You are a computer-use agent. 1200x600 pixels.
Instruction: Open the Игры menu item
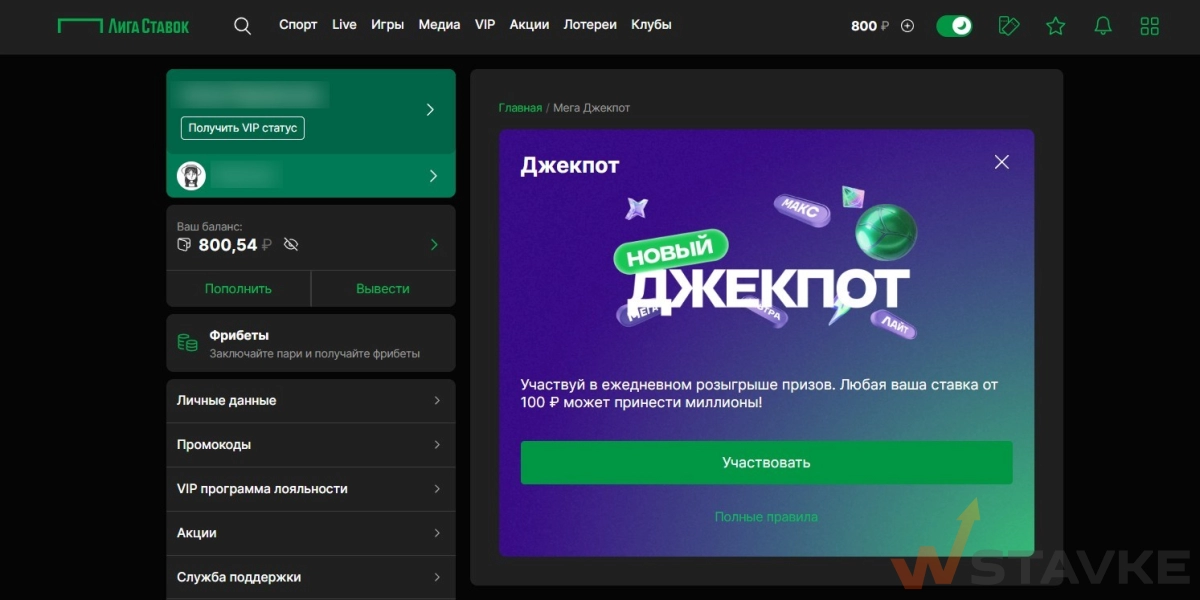pos(387,25)
